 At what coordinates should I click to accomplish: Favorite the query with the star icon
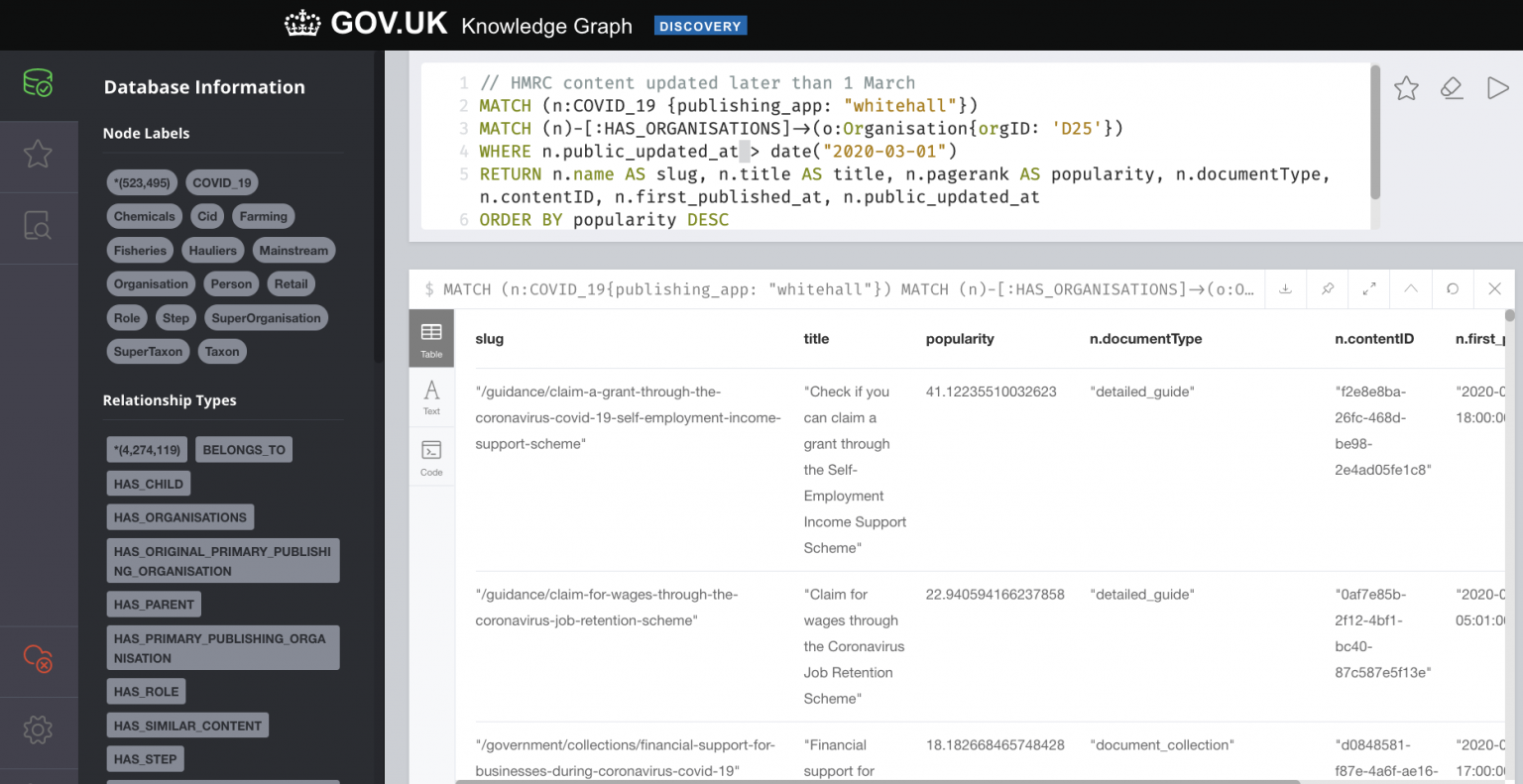click(x=1406, y=88)
